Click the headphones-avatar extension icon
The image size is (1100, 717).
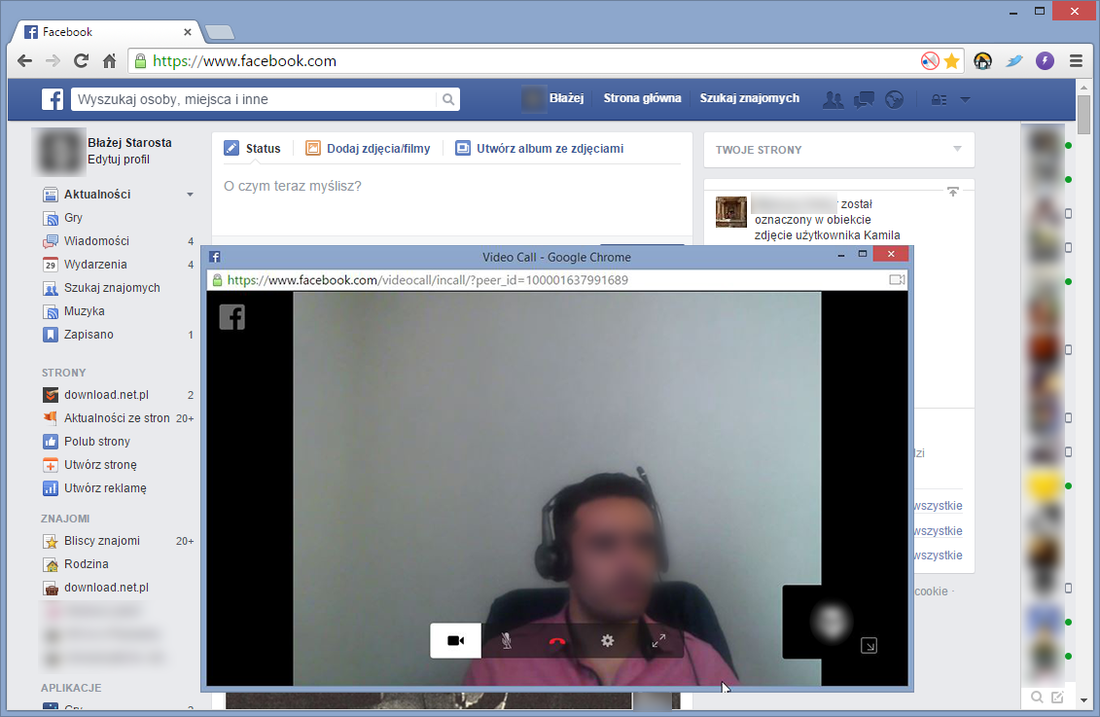(x=983, y=61)
